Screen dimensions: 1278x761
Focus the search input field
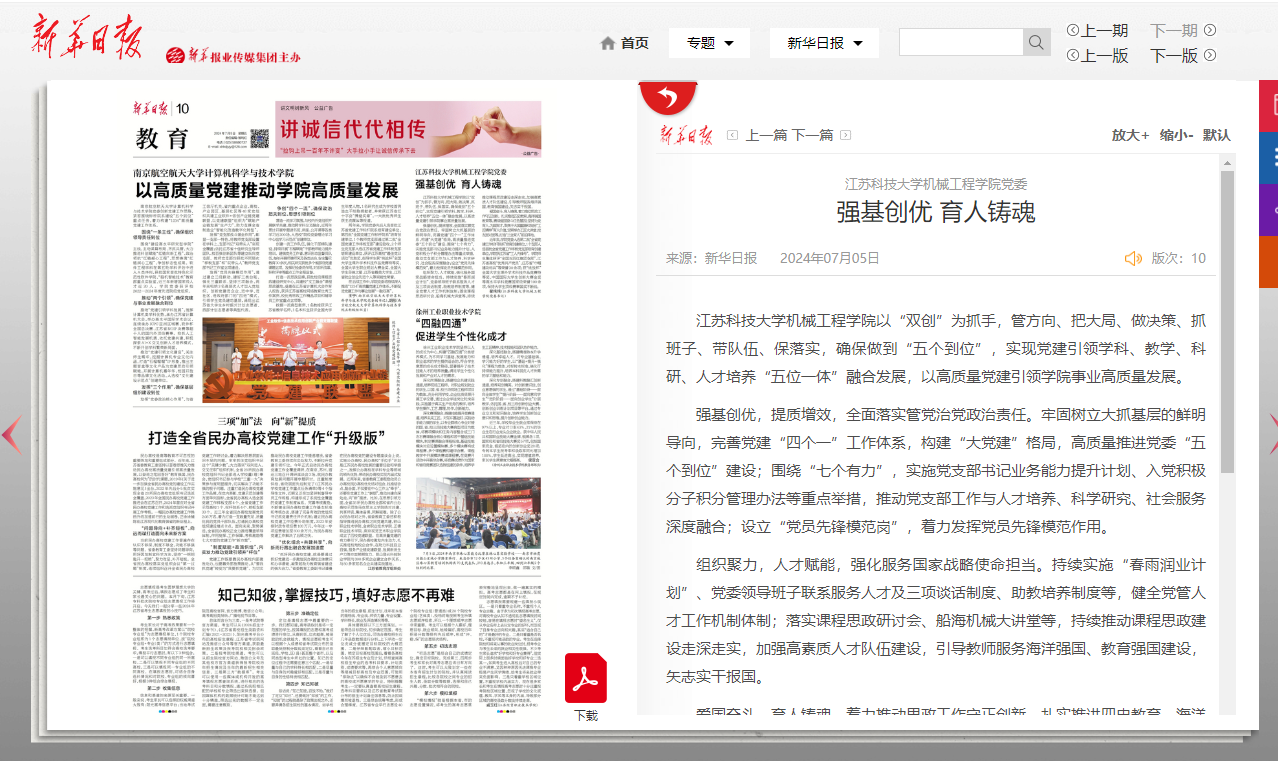point(960,42)
